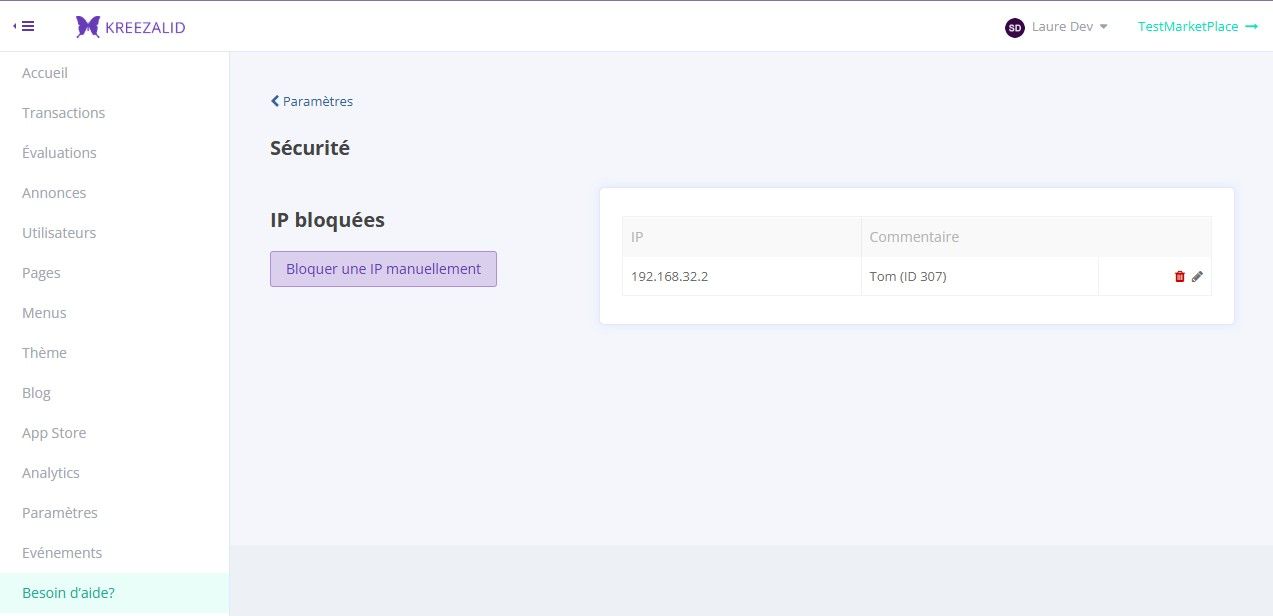1273x616 pixels.
Task: Open the App Store menu item
Action: [x=54, y=433]
